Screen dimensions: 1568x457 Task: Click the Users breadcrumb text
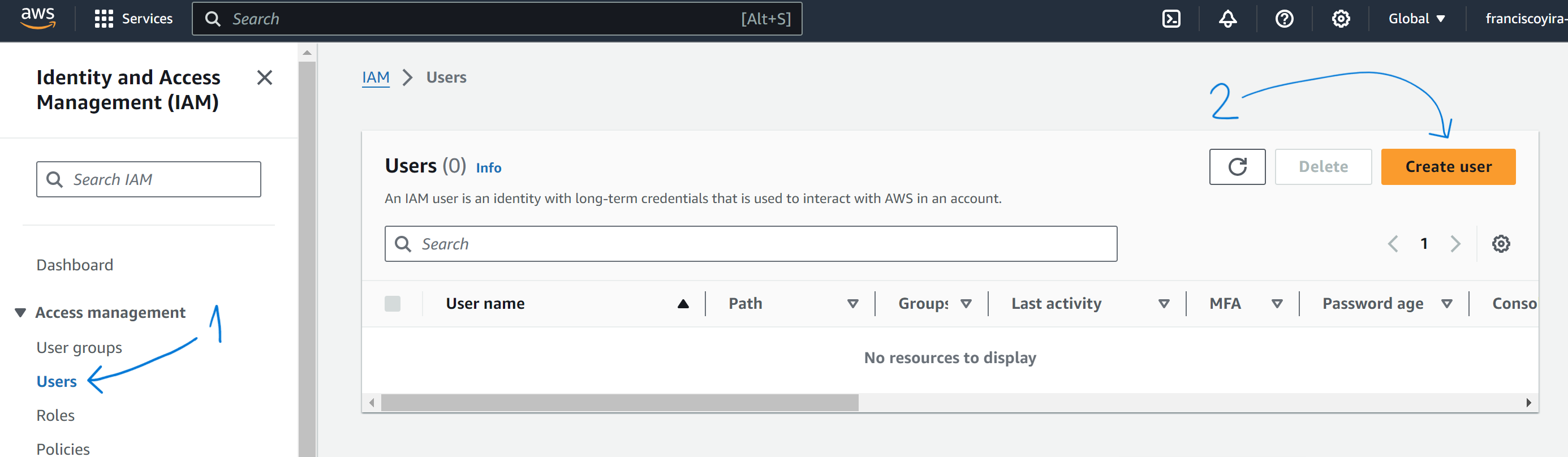(446, 77)
